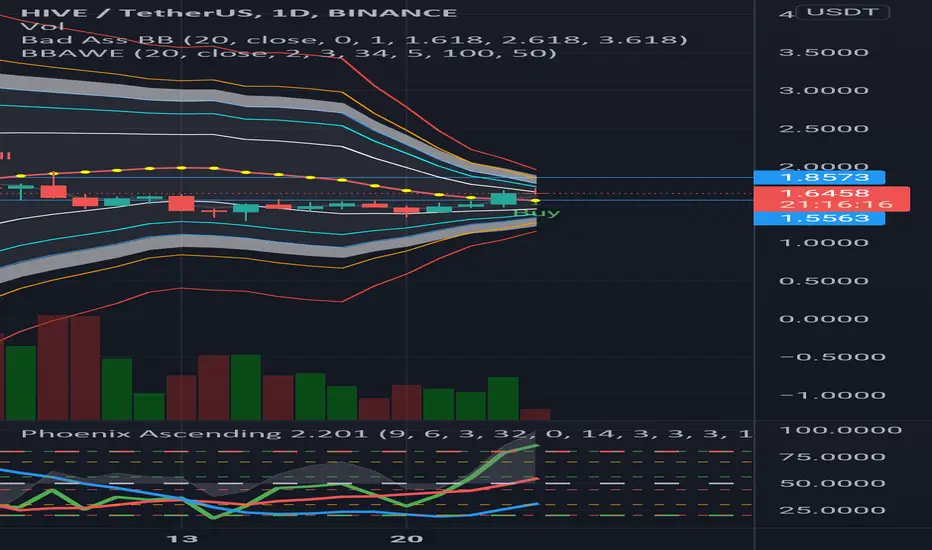Viewport: 932px width, 550px height.
Task: Click the 3.5000 price scale value
Action: click(824, 52)
